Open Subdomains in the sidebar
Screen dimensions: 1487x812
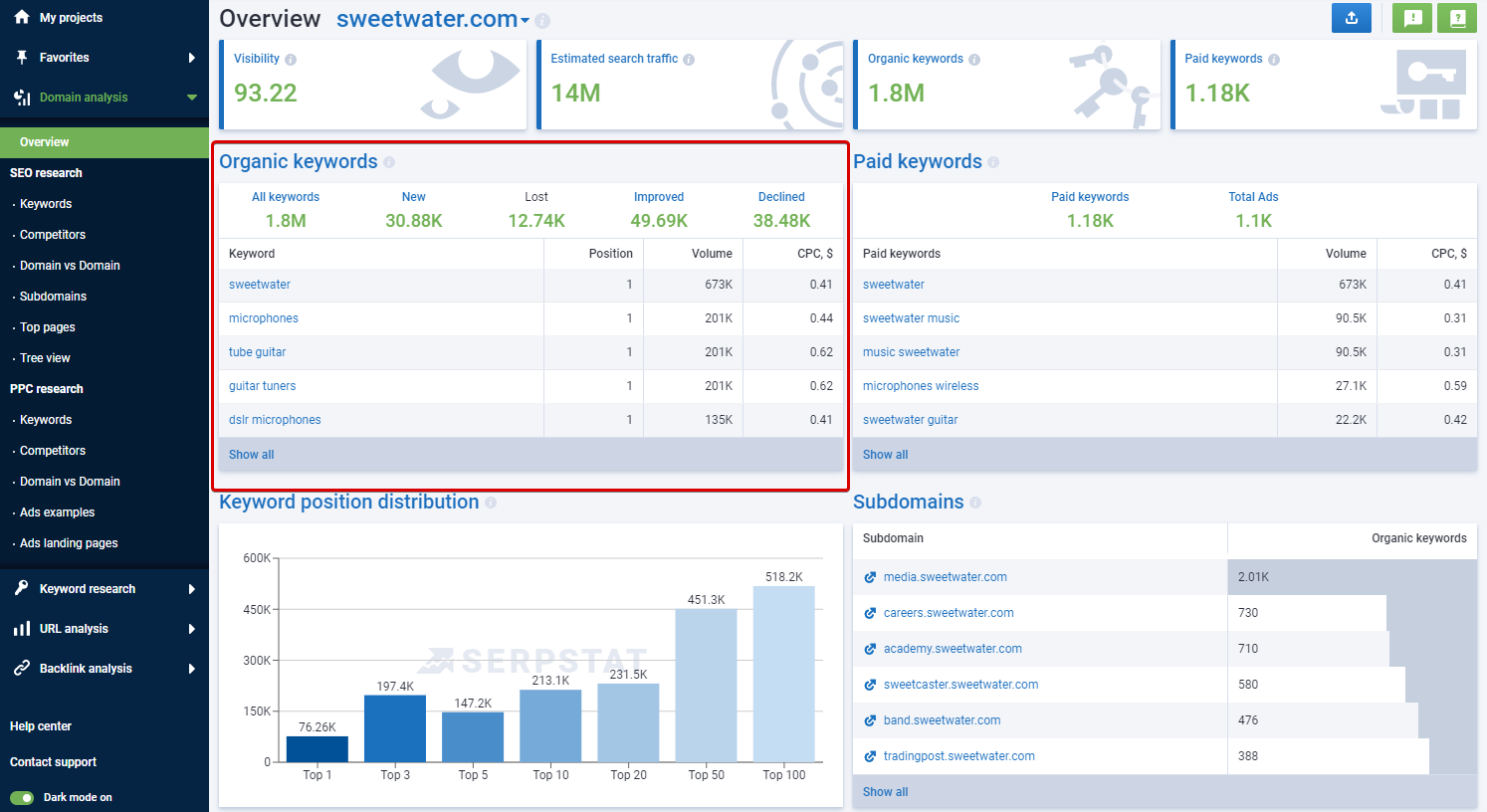[x=53, y=297]
